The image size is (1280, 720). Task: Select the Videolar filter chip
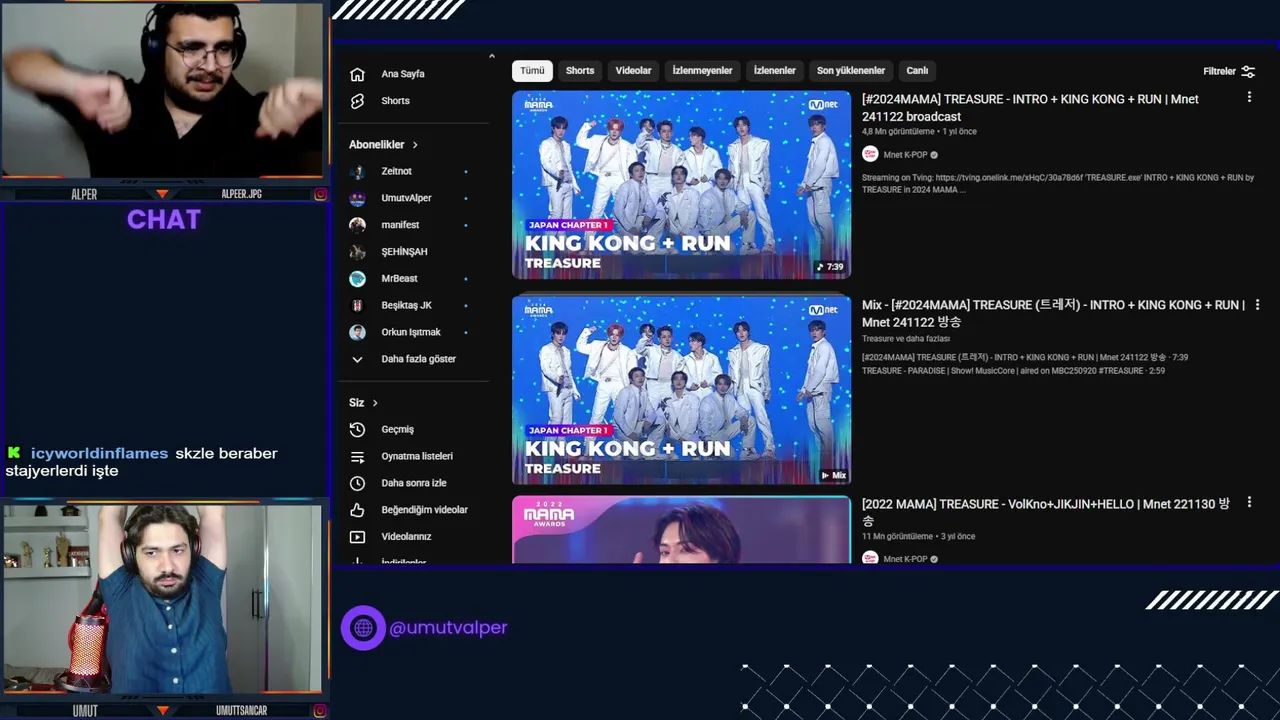633,71
